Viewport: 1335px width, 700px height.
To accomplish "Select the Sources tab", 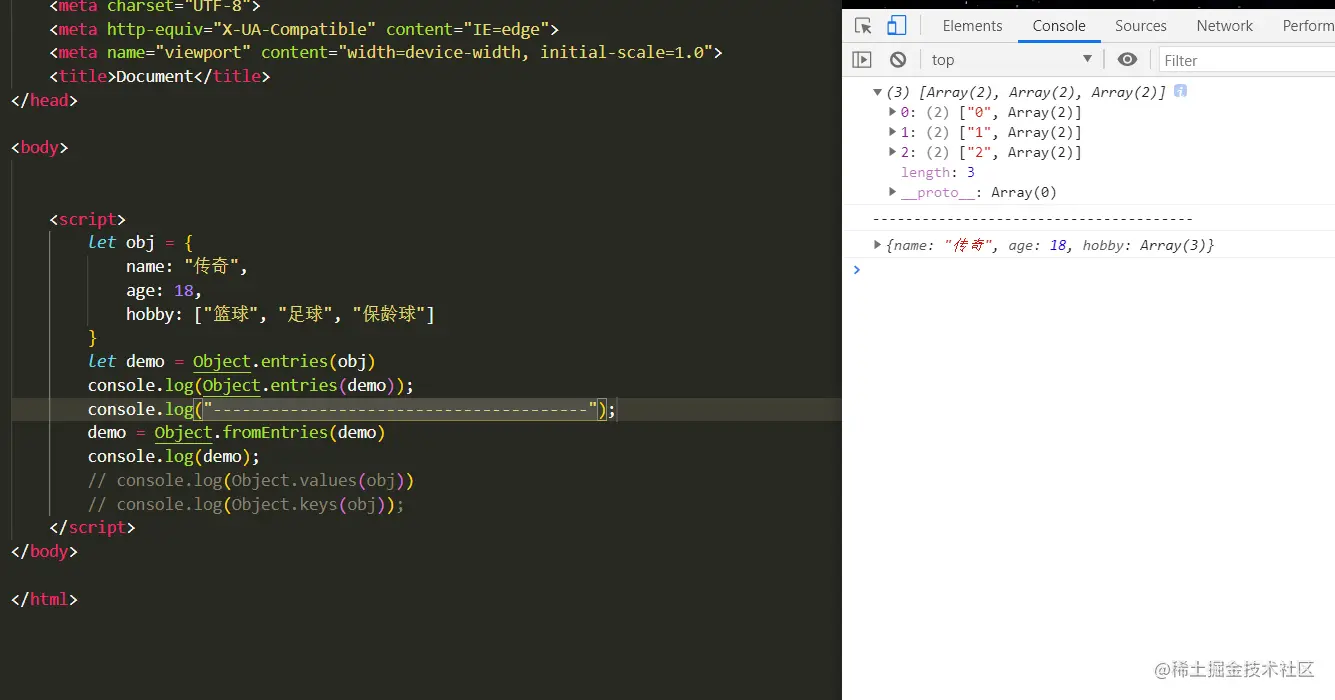I will (x=1140, y=25).
